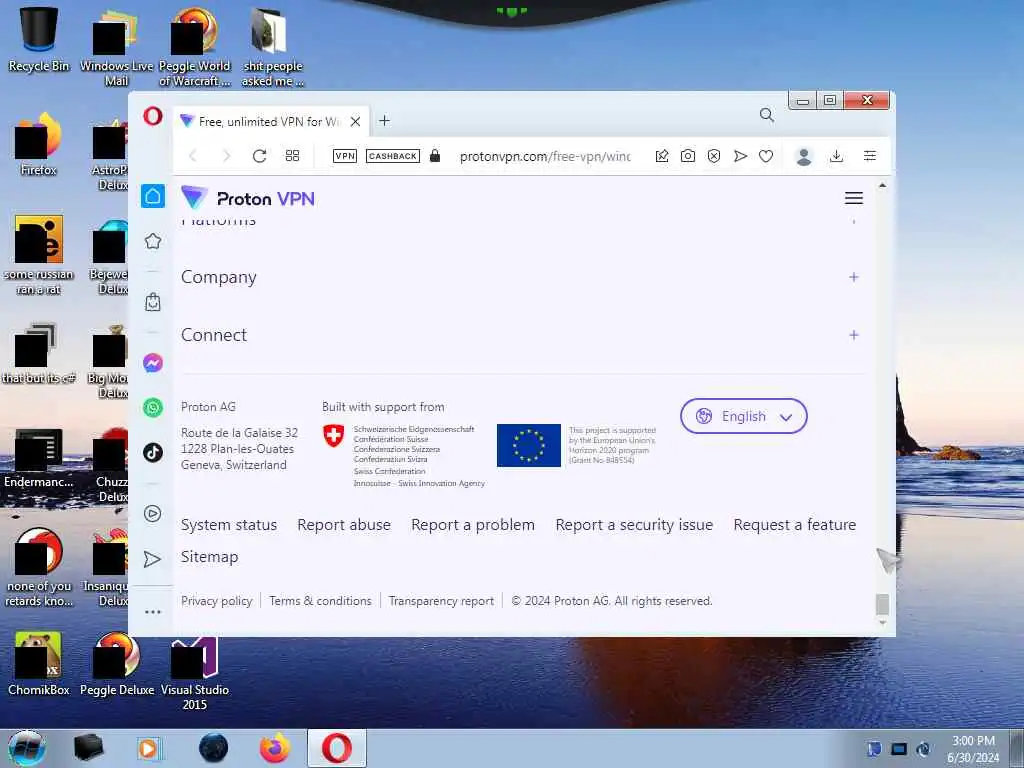Click the Opera taskbar button
This screenshot has height=768, width=1024.
click(x=336, y=748)
